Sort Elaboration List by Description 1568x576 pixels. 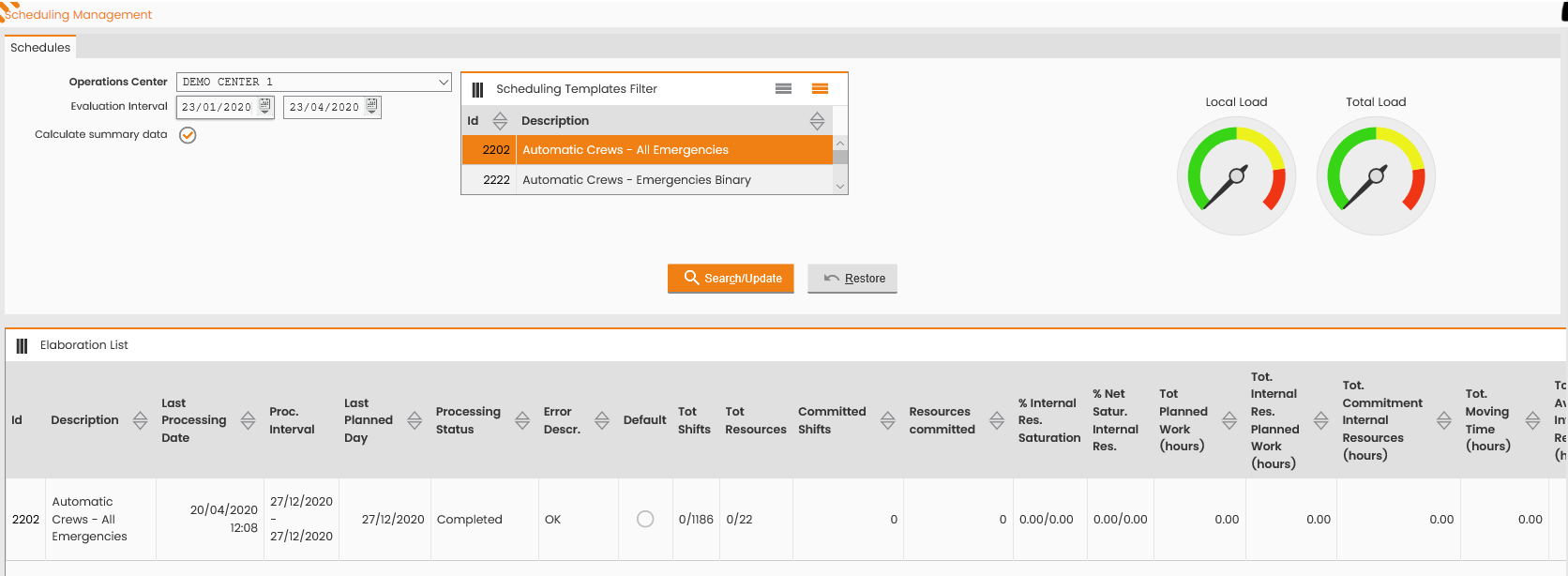(x=140, y=420)
